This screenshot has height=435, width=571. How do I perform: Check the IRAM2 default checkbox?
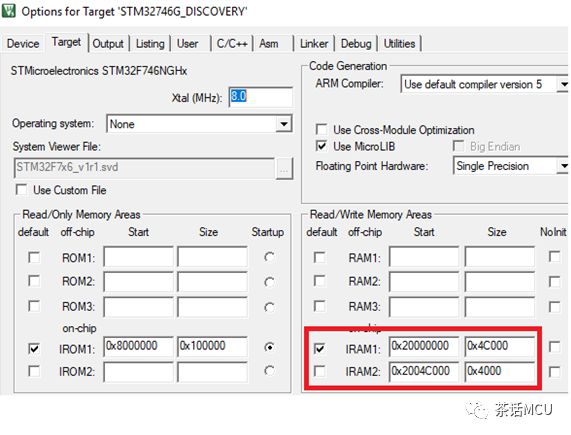(x=320, y=371)
